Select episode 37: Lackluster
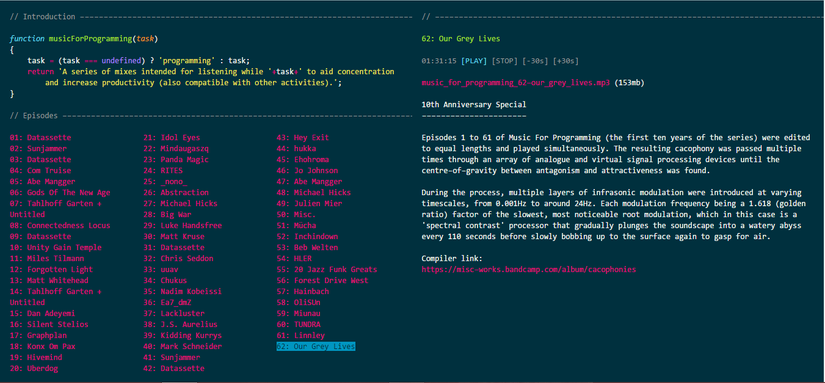Image resolution: width=825 pixels, height=383 pixels. tap(174, 314)
